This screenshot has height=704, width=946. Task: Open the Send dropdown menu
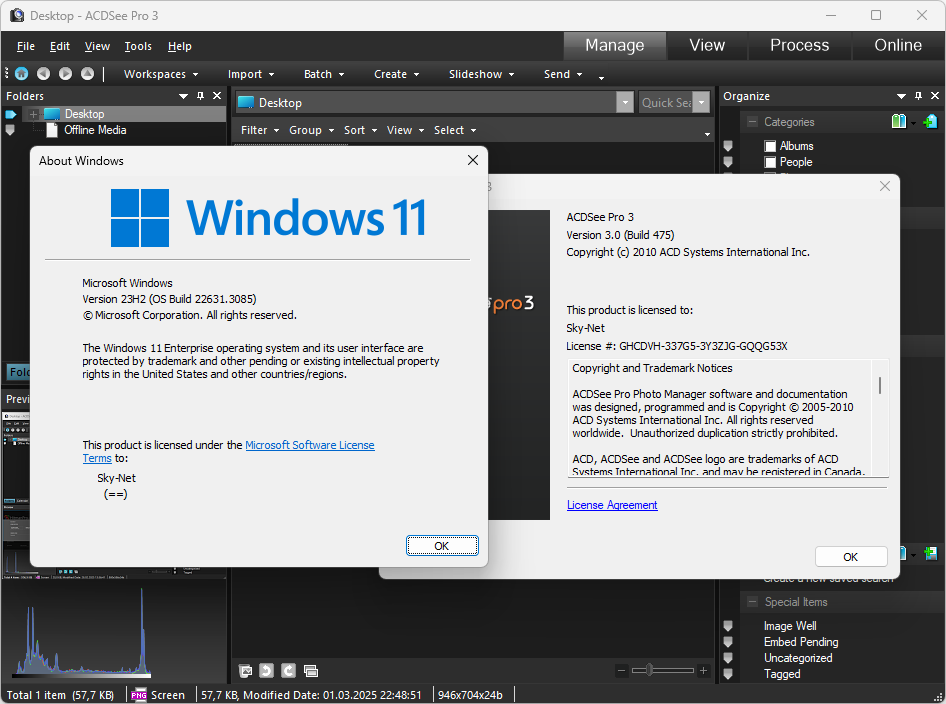563,74
